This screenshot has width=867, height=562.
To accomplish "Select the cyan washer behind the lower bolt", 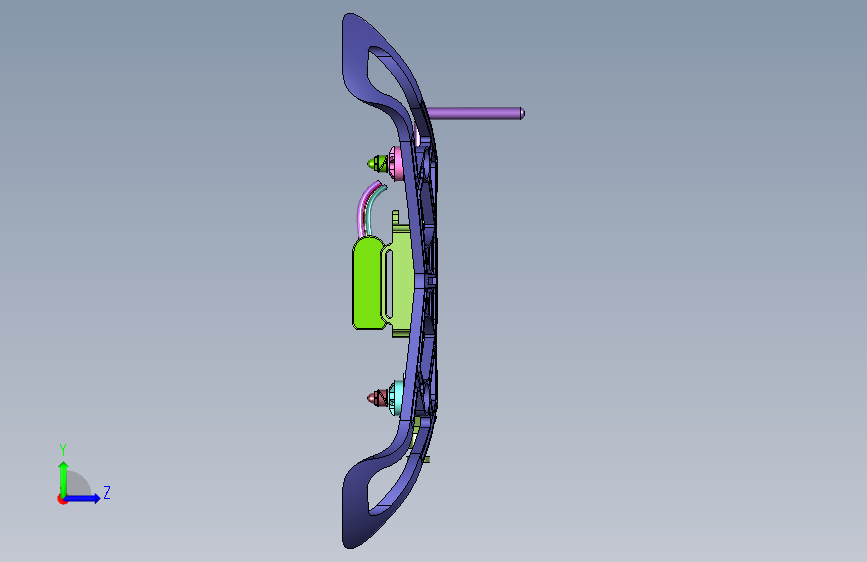I will pos(395,398).
